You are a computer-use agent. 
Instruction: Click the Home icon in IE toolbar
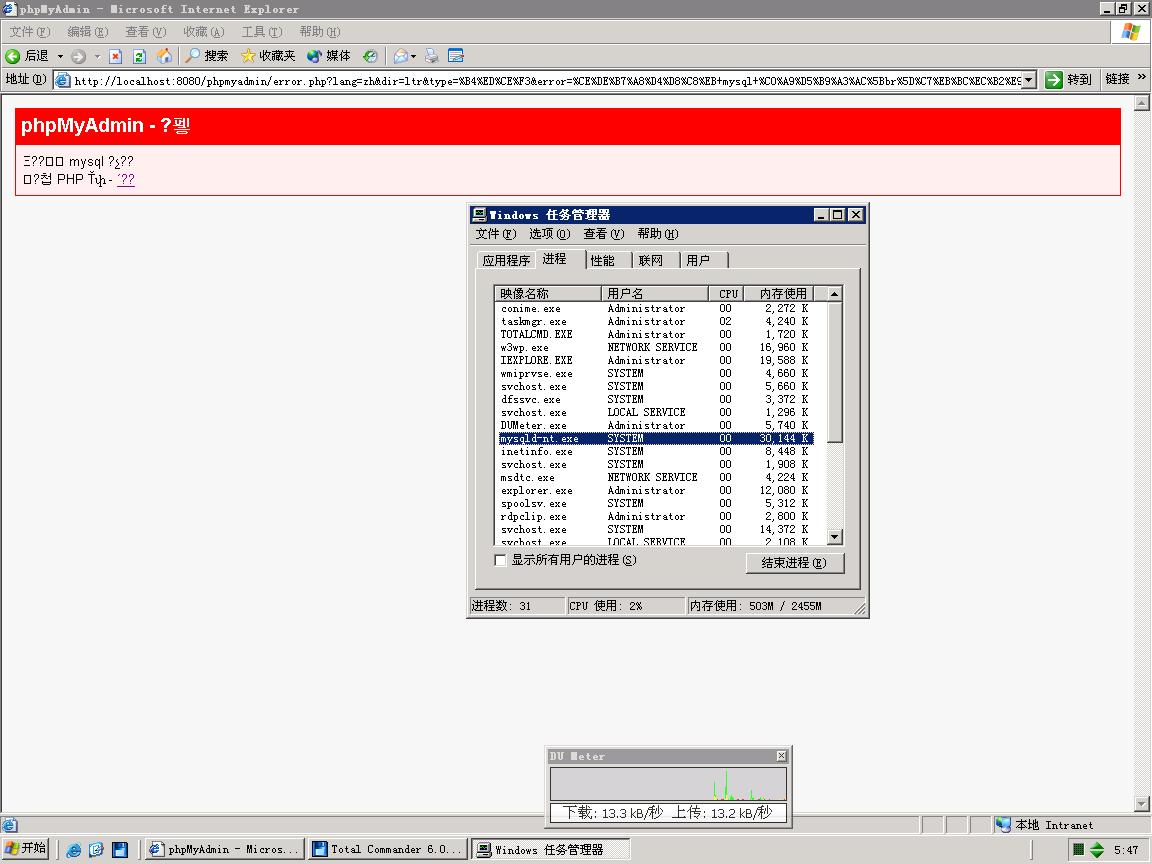[x=165, y=56]
